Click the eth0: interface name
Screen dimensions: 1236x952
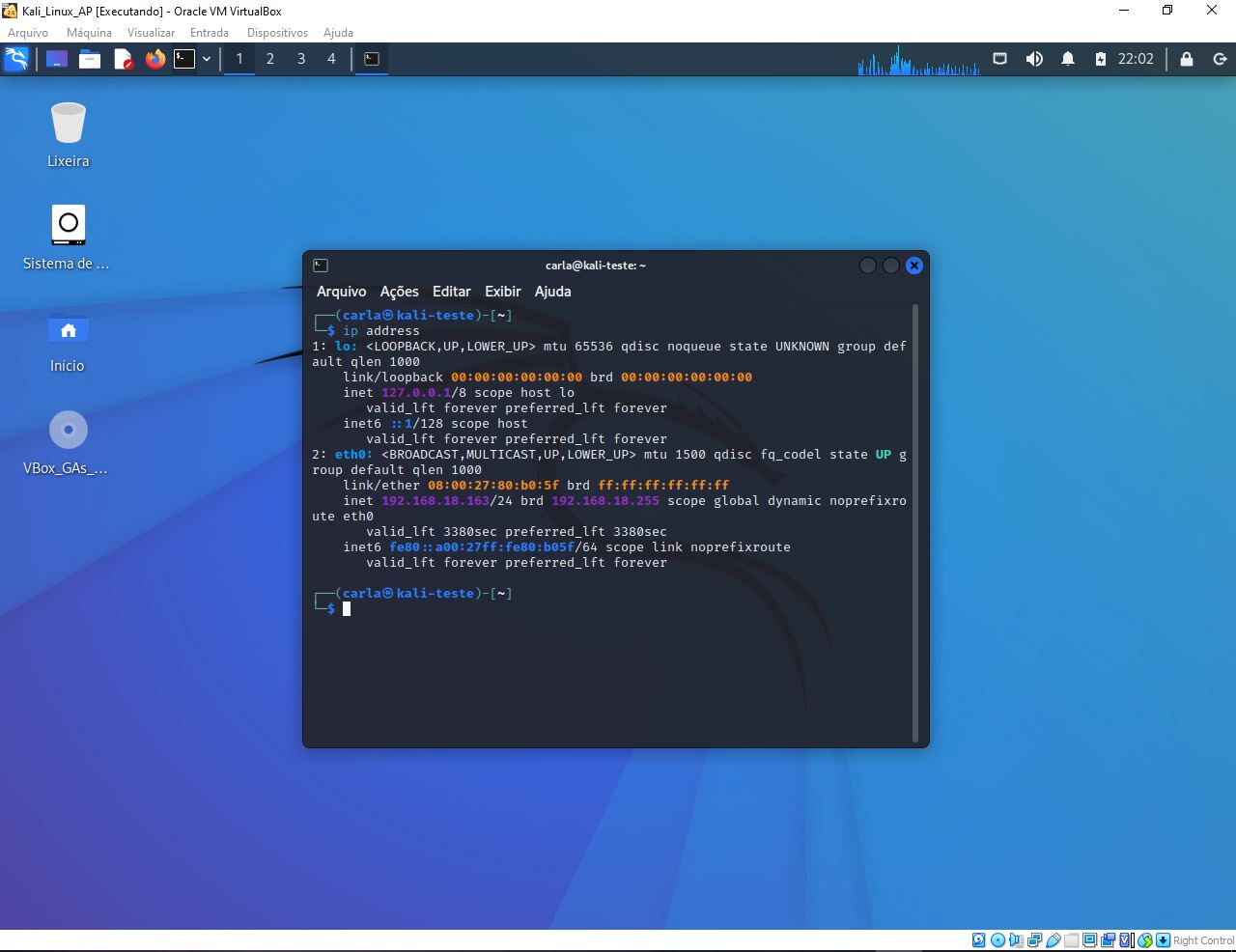(353, 455)
